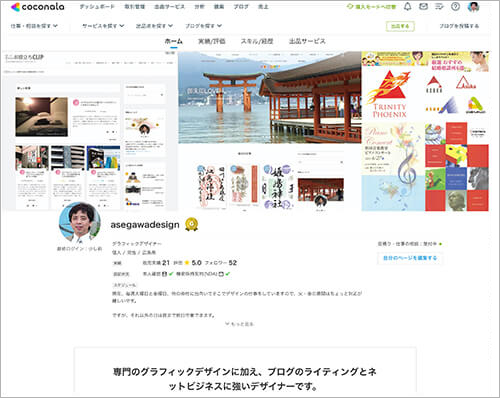This screenshot has width=500, height=398.
Task: Expand the 仕事・相談を探す dropdown
Action: pyautogui.click(x=34, y=26)
